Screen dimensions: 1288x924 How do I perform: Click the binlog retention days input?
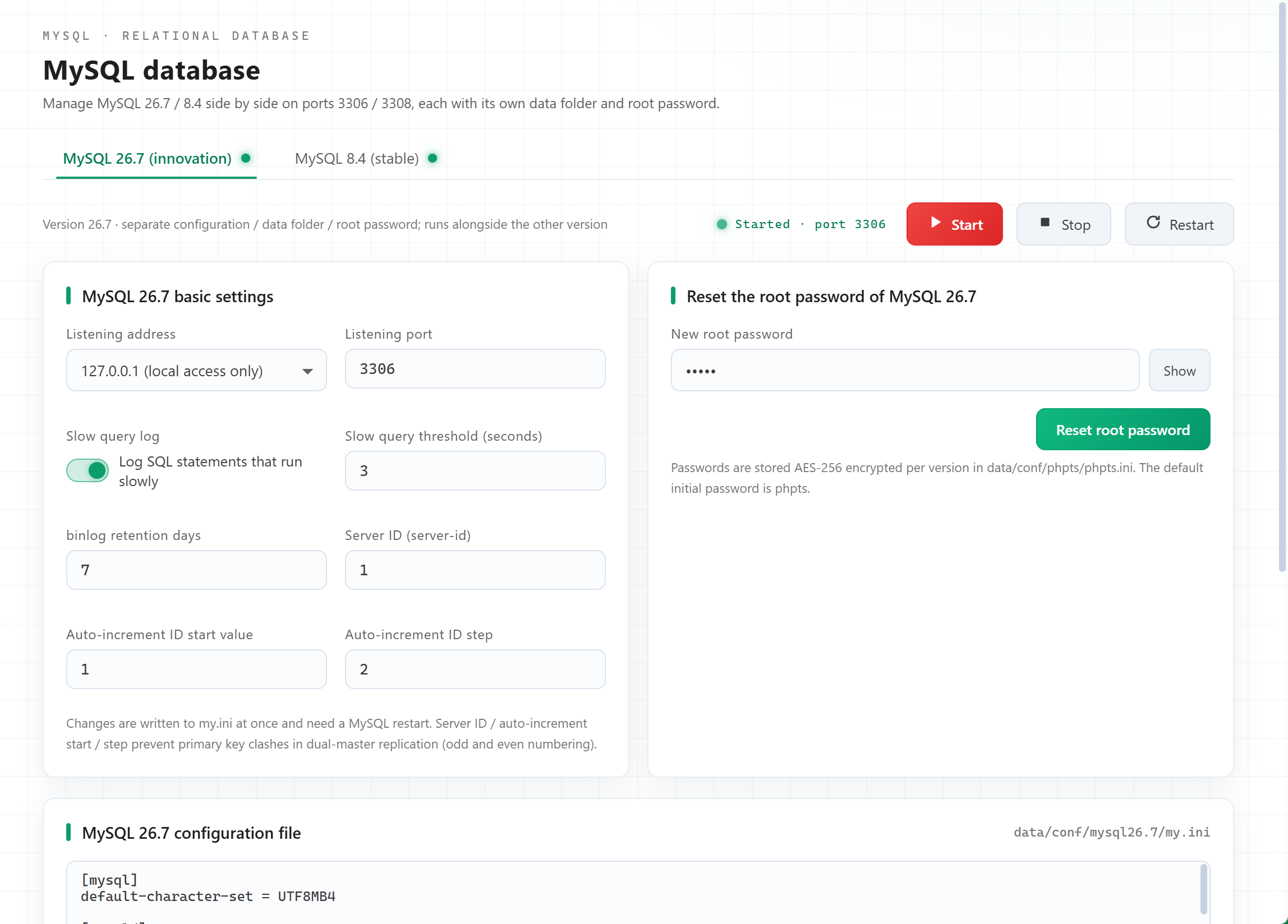[x=196, y=570]
